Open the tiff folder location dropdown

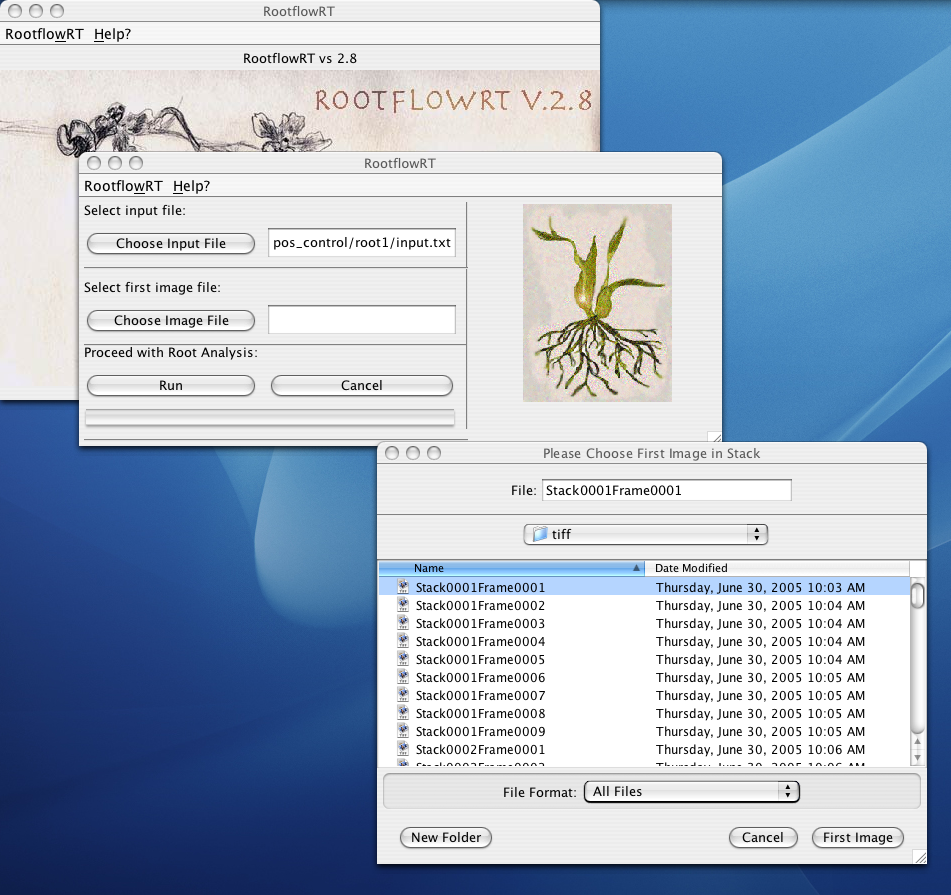tap(646, 534)
